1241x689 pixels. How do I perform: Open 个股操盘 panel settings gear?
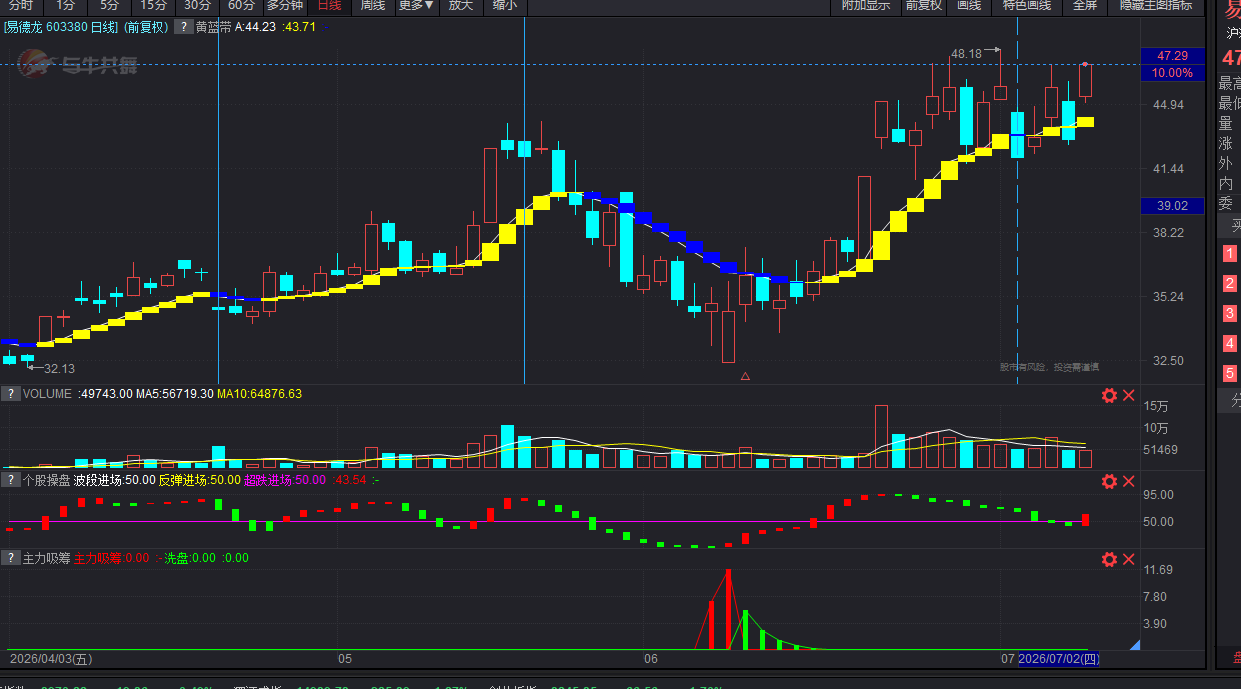point(1109,481)
